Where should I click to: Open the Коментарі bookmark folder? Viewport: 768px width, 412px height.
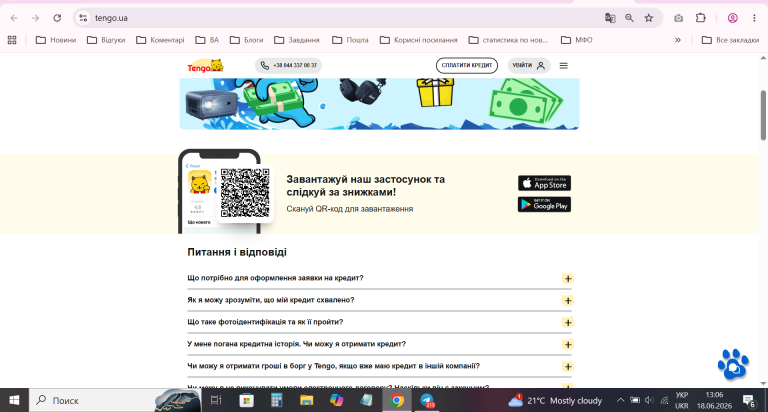click(160, 40)
